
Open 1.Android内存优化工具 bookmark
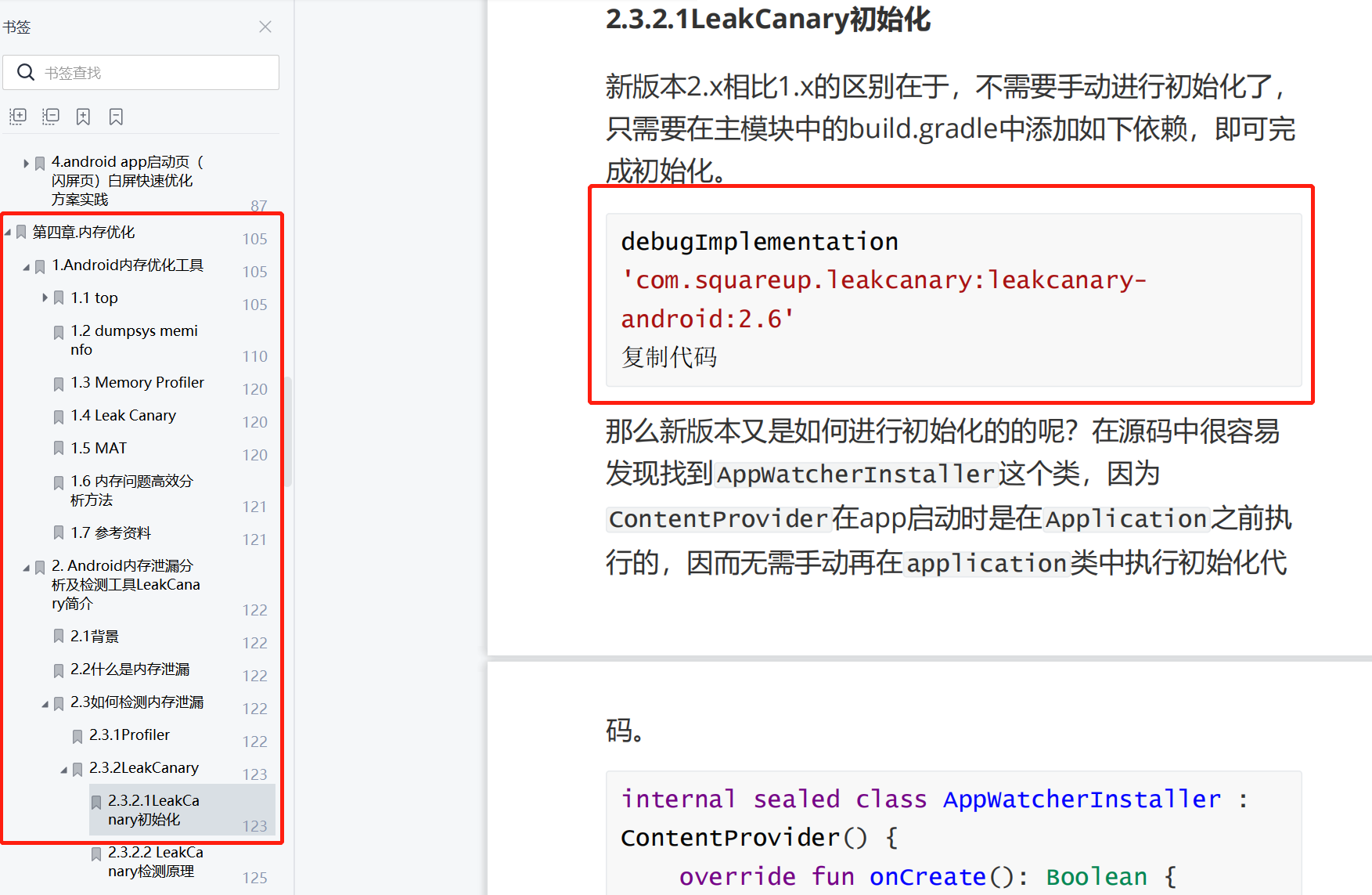point(128,265)
